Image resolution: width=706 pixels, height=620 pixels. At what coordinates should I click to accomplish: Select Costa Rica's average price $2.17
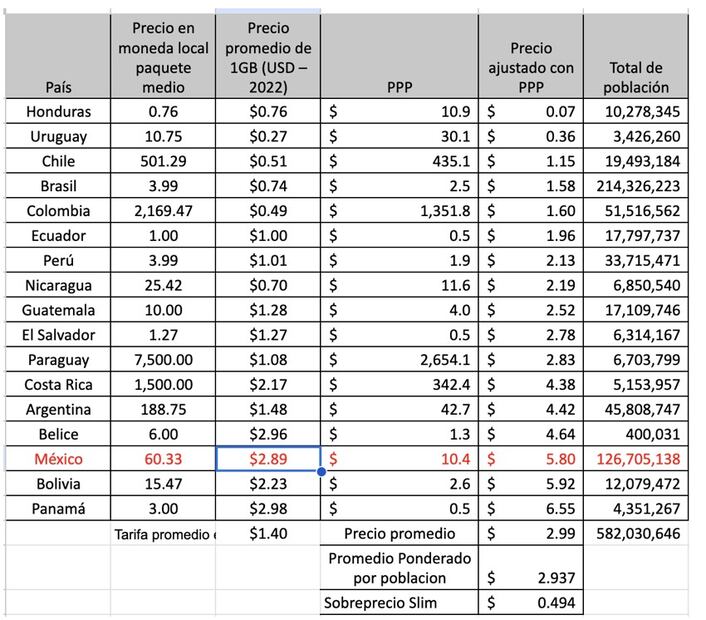pyautogui.click(x=267, y=384)
